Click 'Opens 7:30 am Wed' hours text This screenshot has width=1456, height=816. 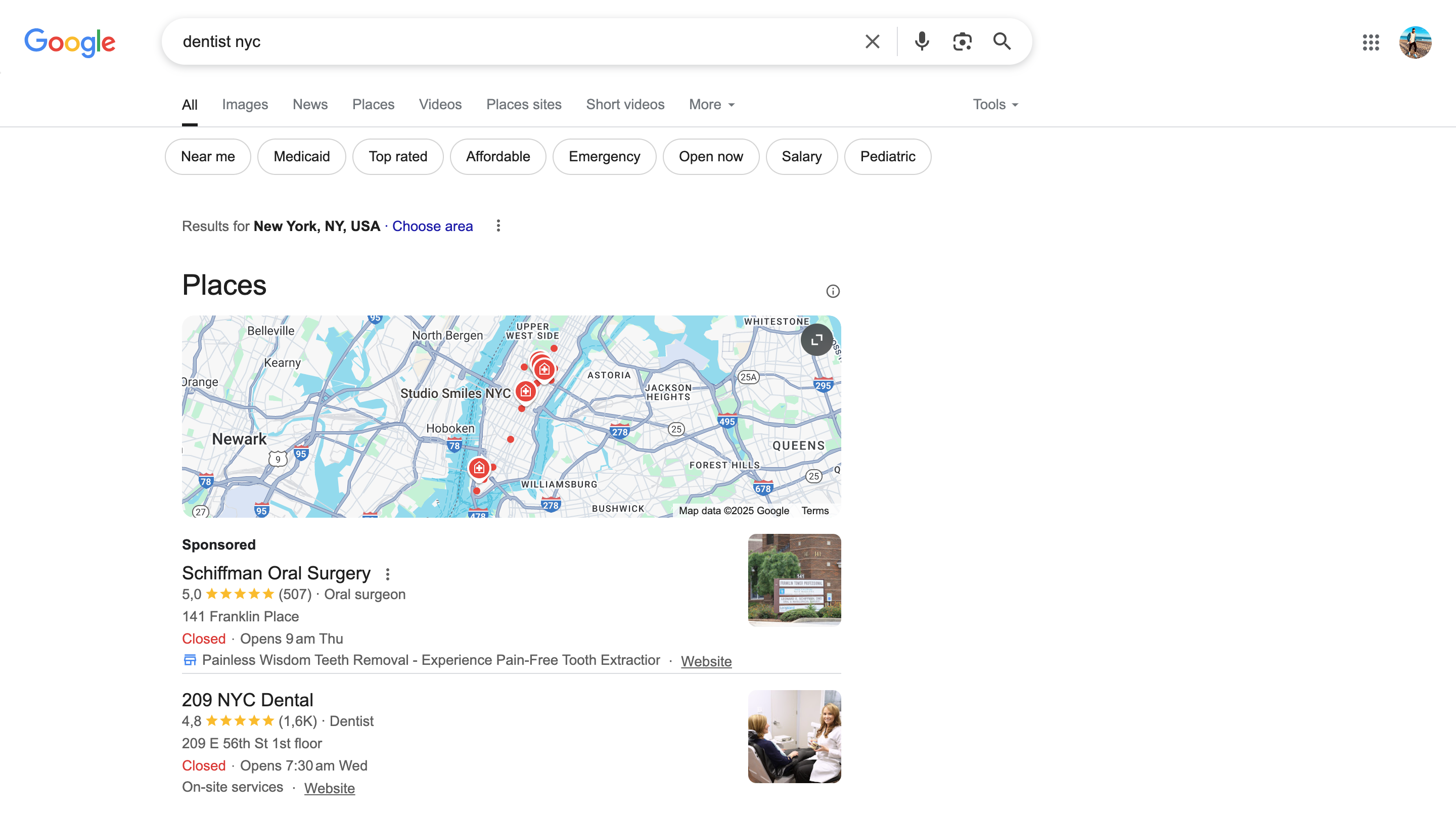click(303, 766)
